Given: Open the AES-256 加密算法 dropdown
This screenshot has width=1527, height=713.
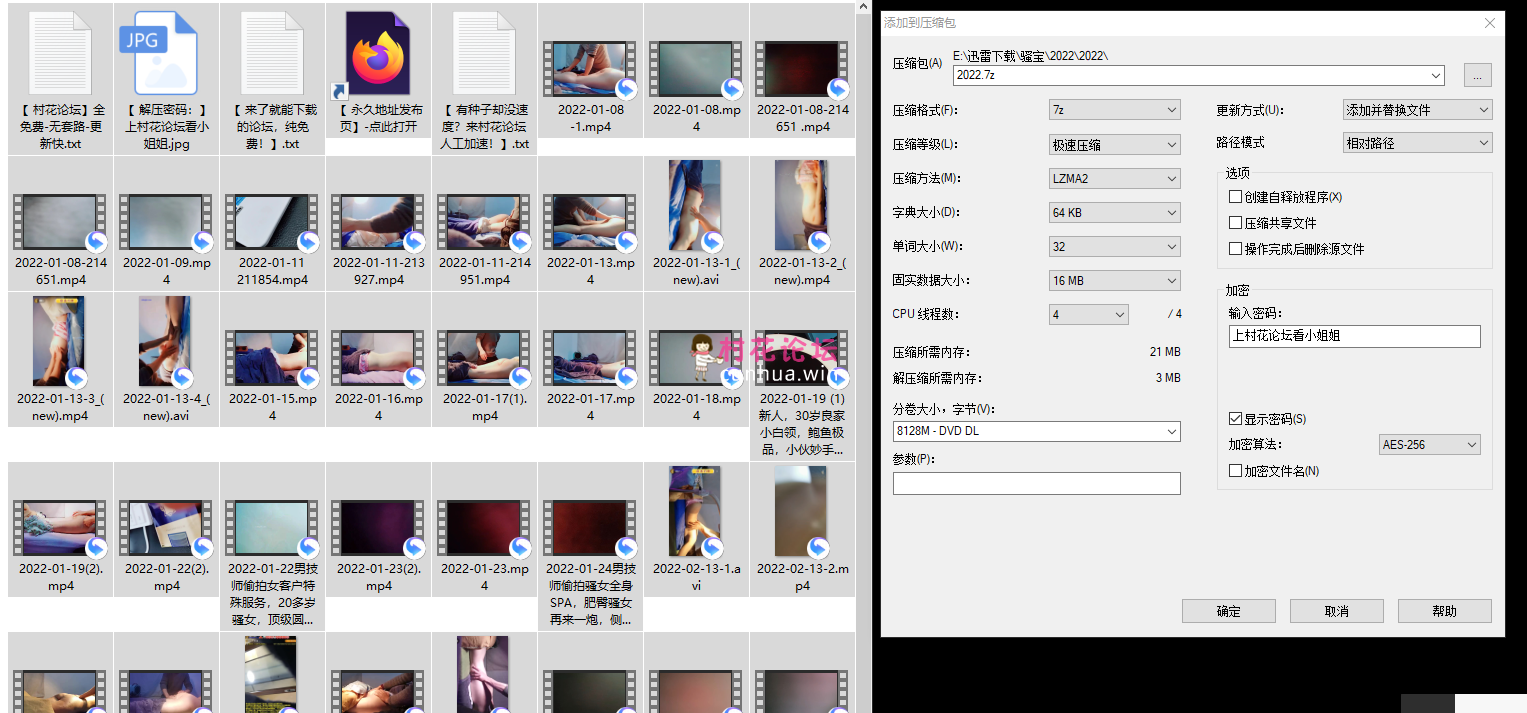Looking at the screenshot, I should pos(1428,444).
